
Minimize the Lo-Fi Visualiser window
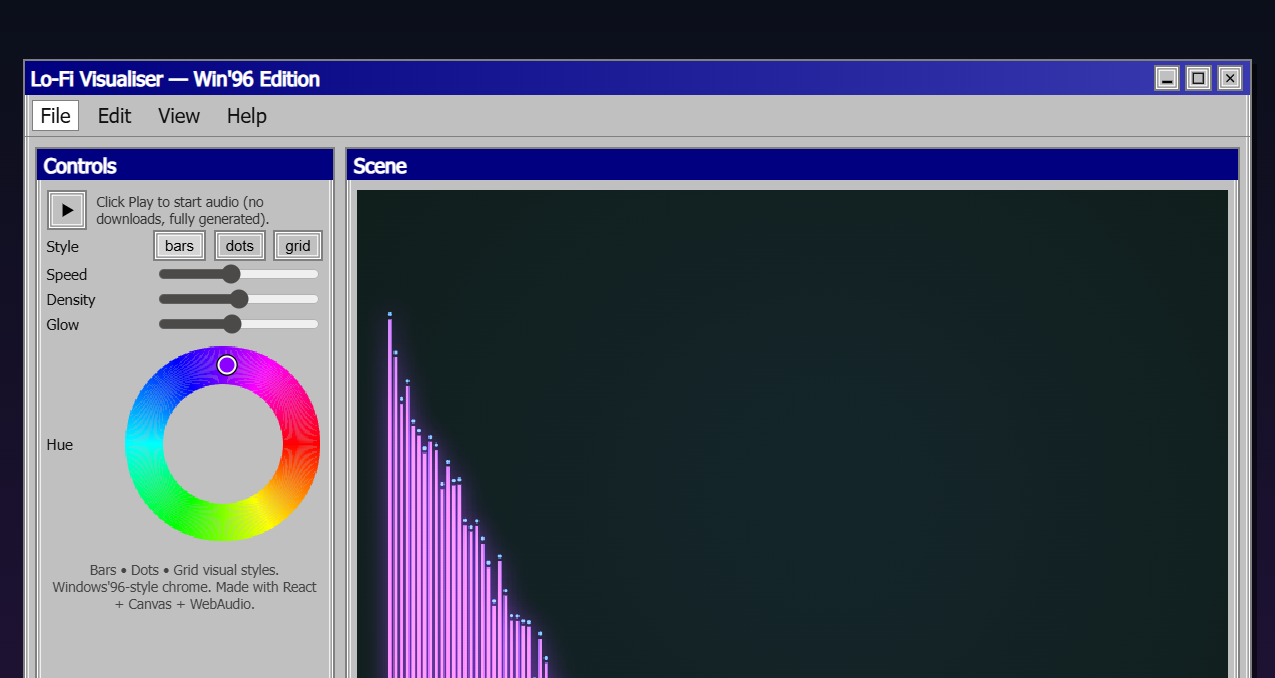click(1167, 78)
